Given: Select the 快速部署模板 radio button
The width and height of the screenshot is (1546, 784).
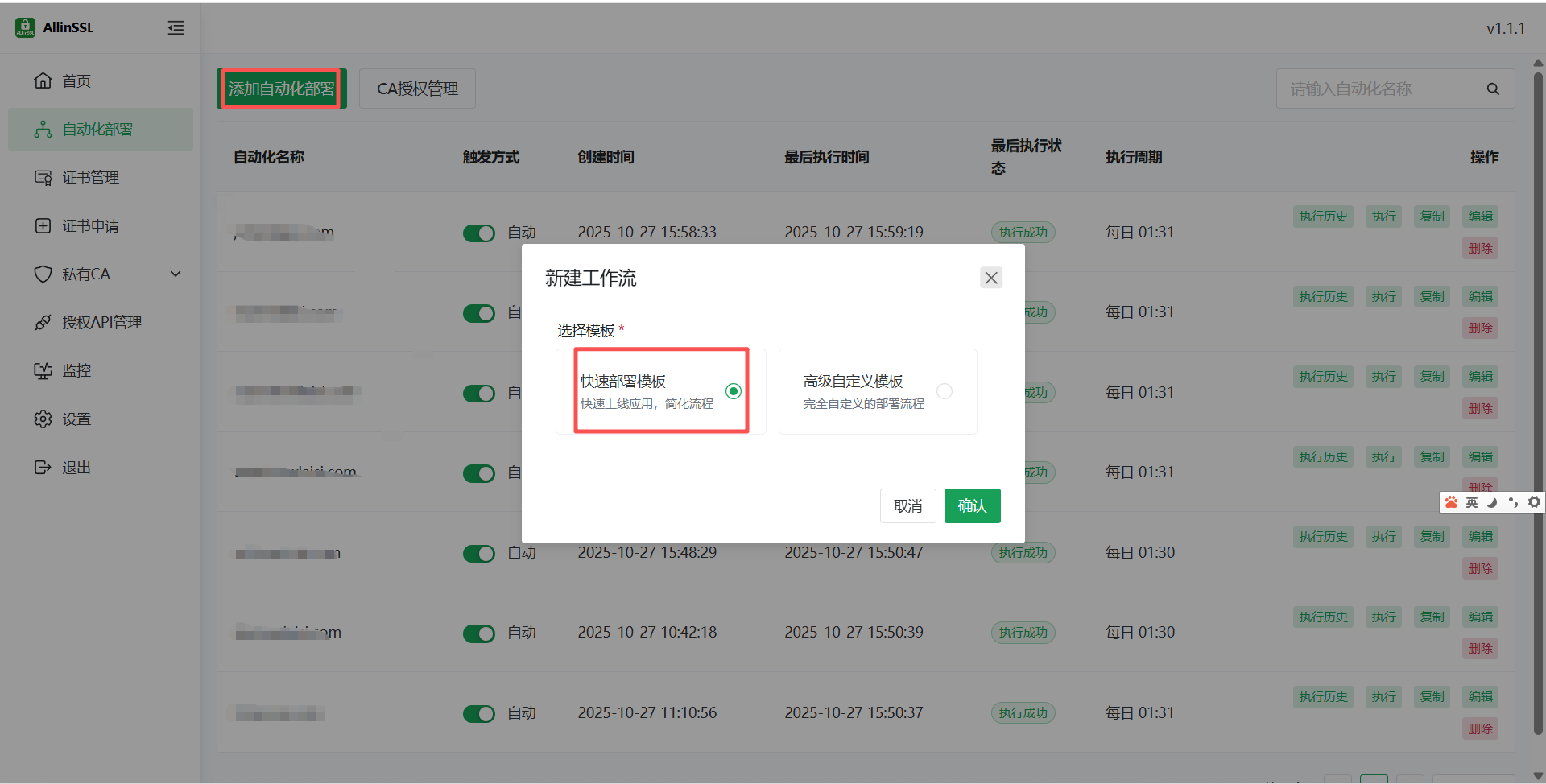Looking at the screenshot, I should tap(733, 391).
